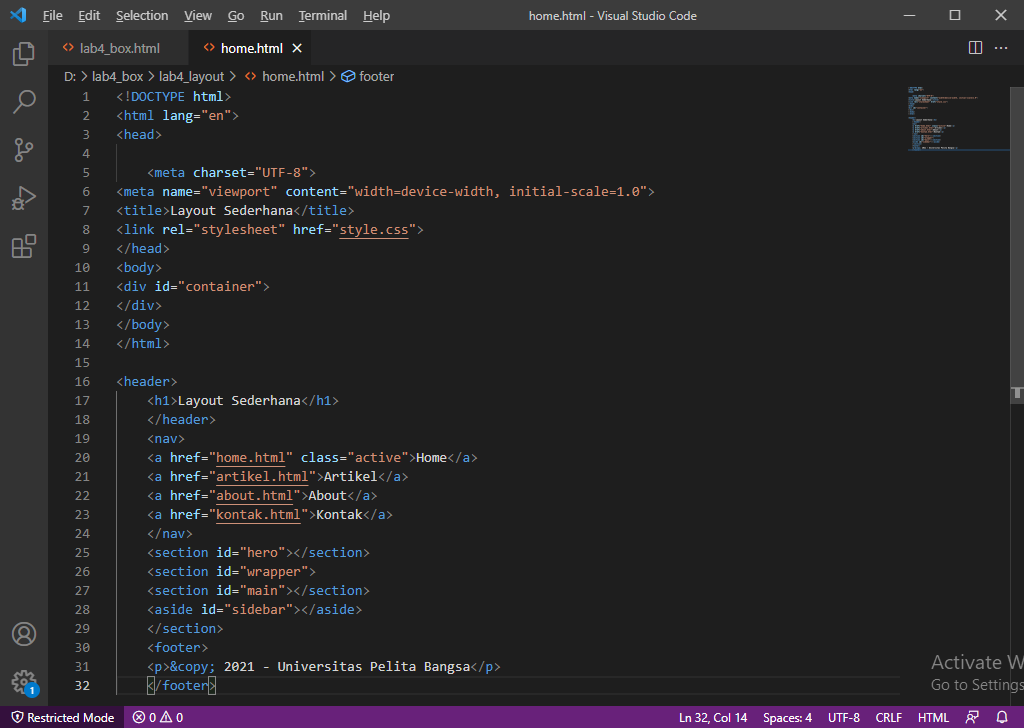Open Go to Settings link
This screenshot has width=1024, height=728.
coord(976,685)
